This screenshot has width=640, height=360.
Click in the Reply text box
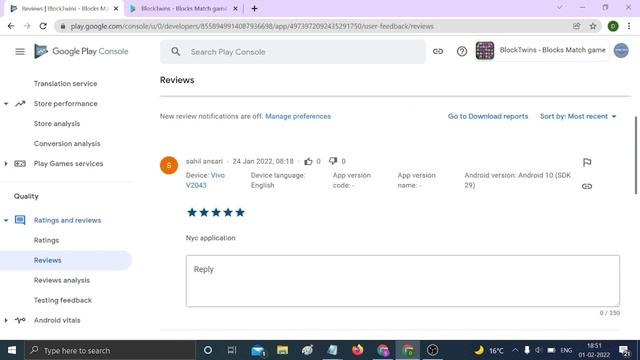(402, 281)
